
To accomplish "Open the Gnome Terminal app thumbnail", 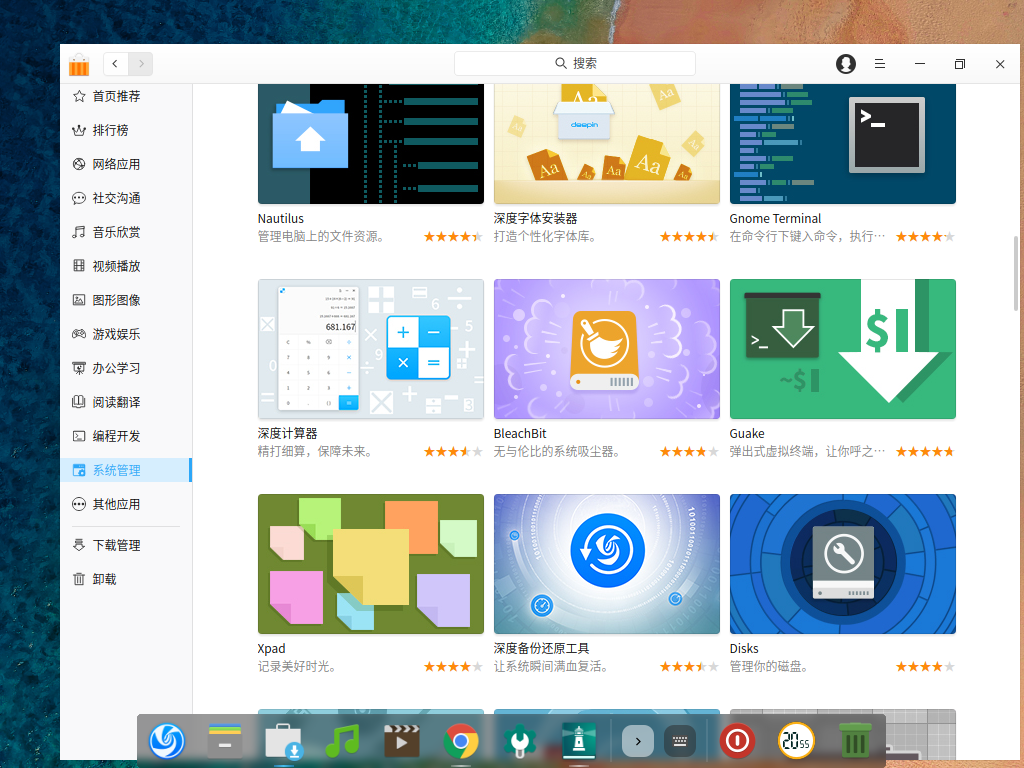I will pos(842,144).
